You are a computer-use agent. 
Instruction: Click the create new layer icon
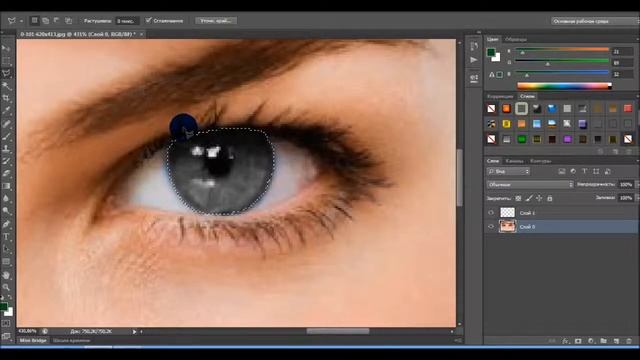point(616,341)
